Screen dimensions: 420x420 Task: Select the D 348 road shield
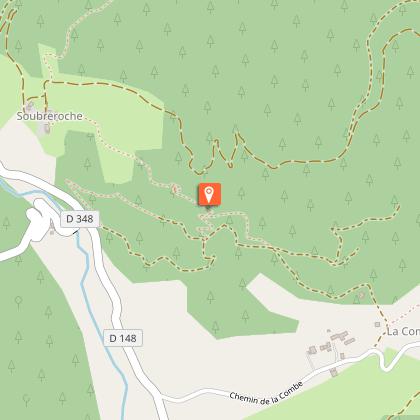tap(80, 219)
